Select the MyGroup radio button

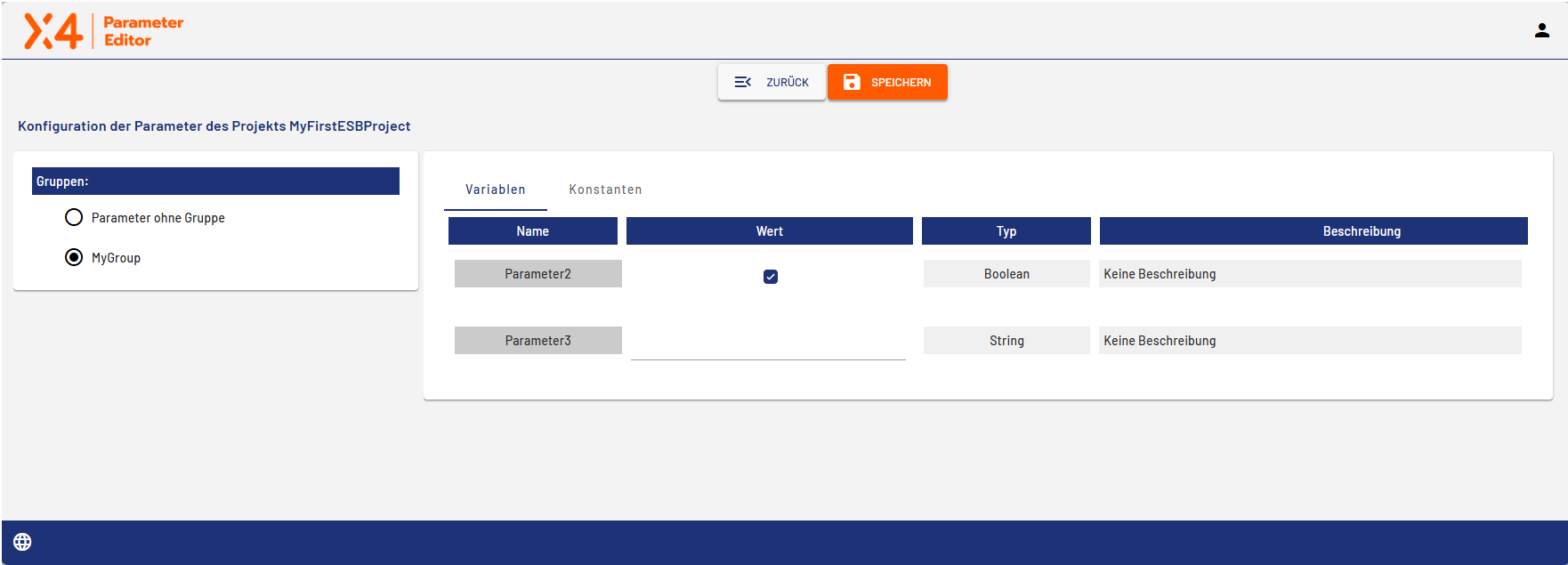[74, 258]
